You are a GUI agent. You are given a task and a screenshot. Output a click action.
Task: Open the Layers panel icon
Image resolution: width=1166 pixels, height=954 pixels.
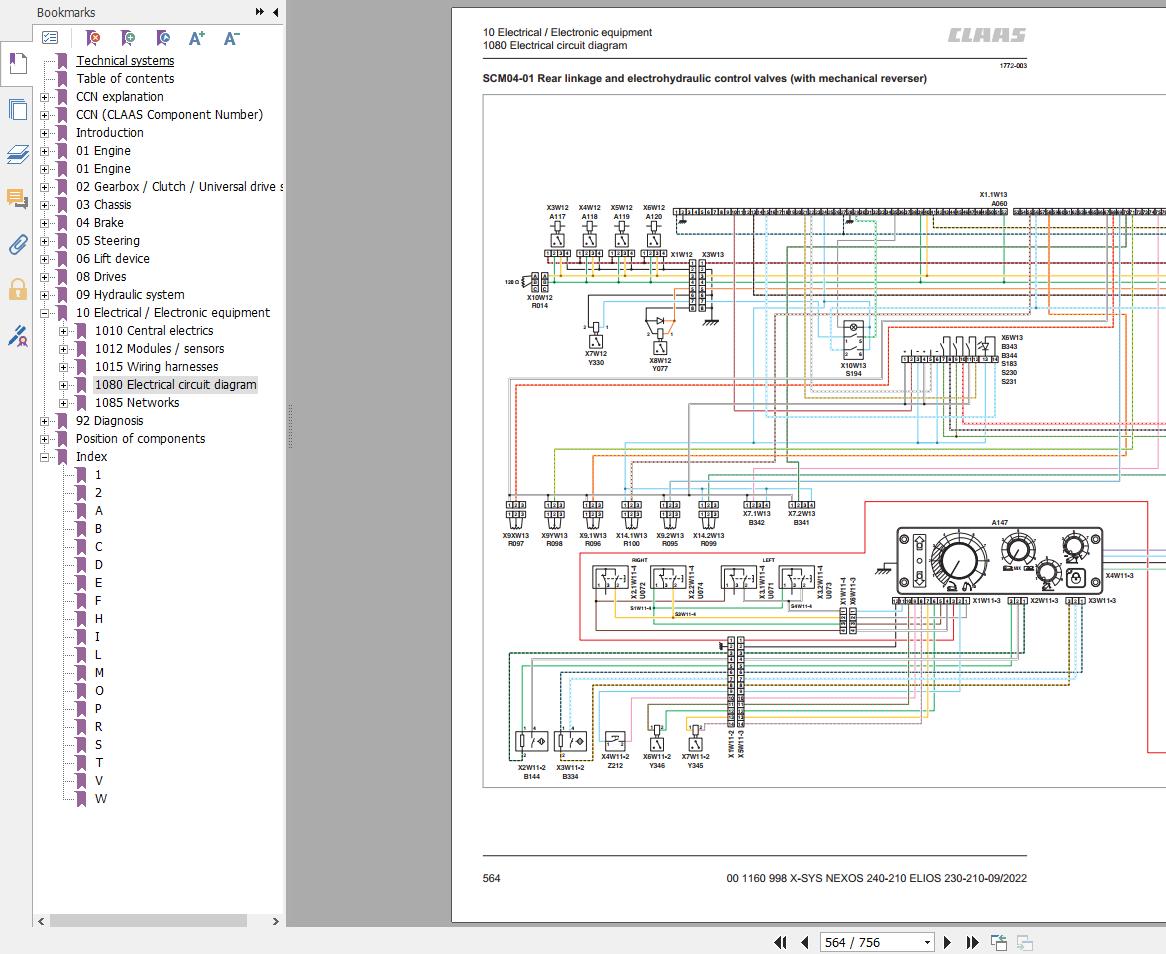point(17,154)
